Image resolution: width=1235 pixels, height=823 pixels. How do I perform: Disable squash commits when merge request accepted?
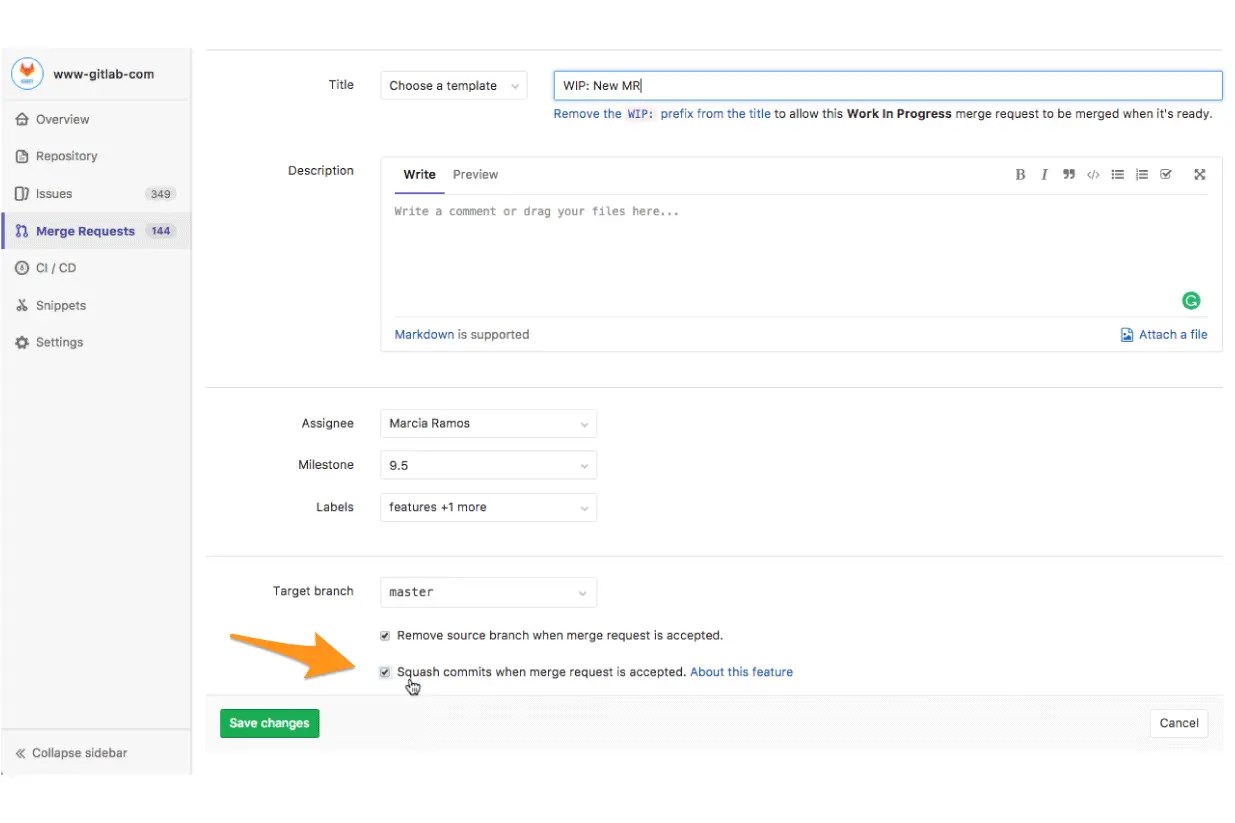(x=384, y=671)
